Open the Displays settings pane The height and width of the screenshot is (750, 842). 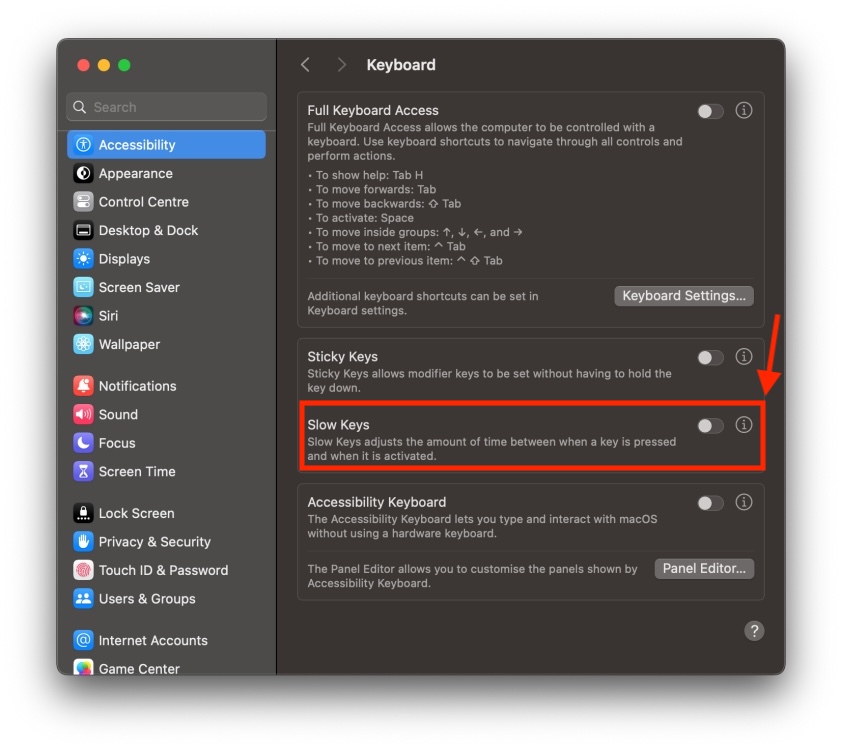(x=166, y=259)
